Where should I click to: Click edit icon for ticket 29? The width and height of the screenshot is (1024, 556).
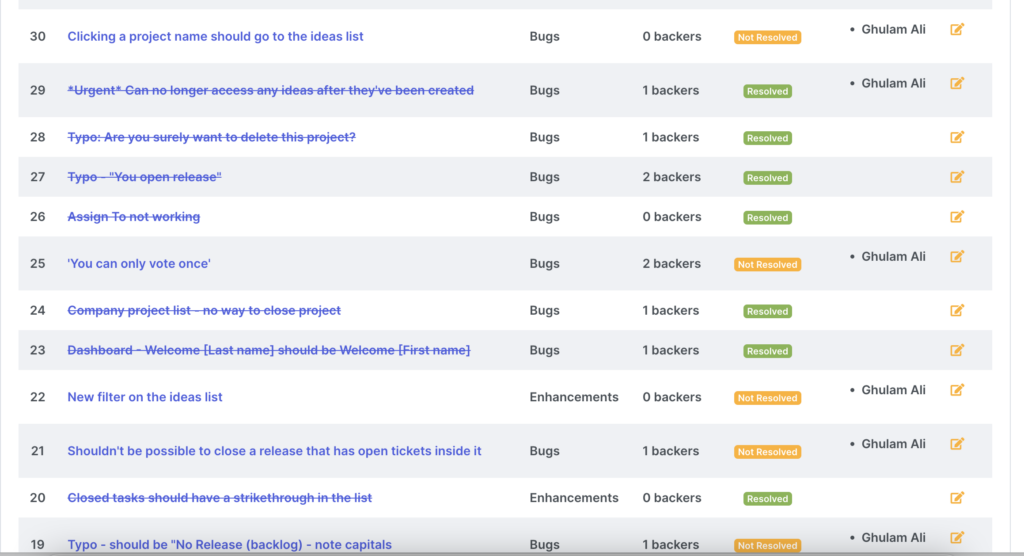[x=957, y=84]
